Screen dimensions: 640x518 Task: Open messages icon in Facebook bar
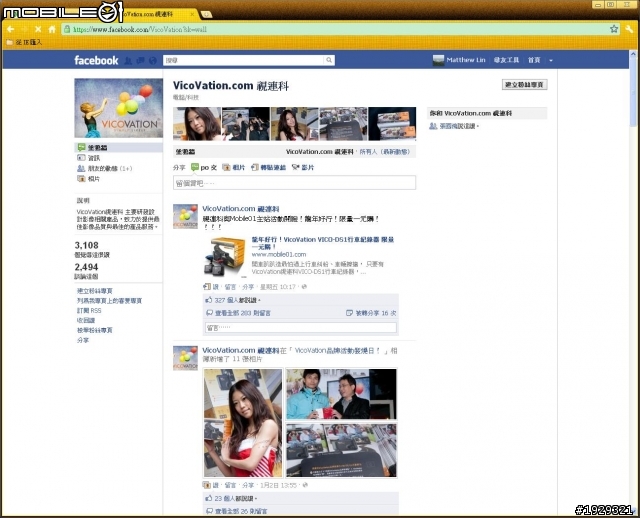point(140,60)
